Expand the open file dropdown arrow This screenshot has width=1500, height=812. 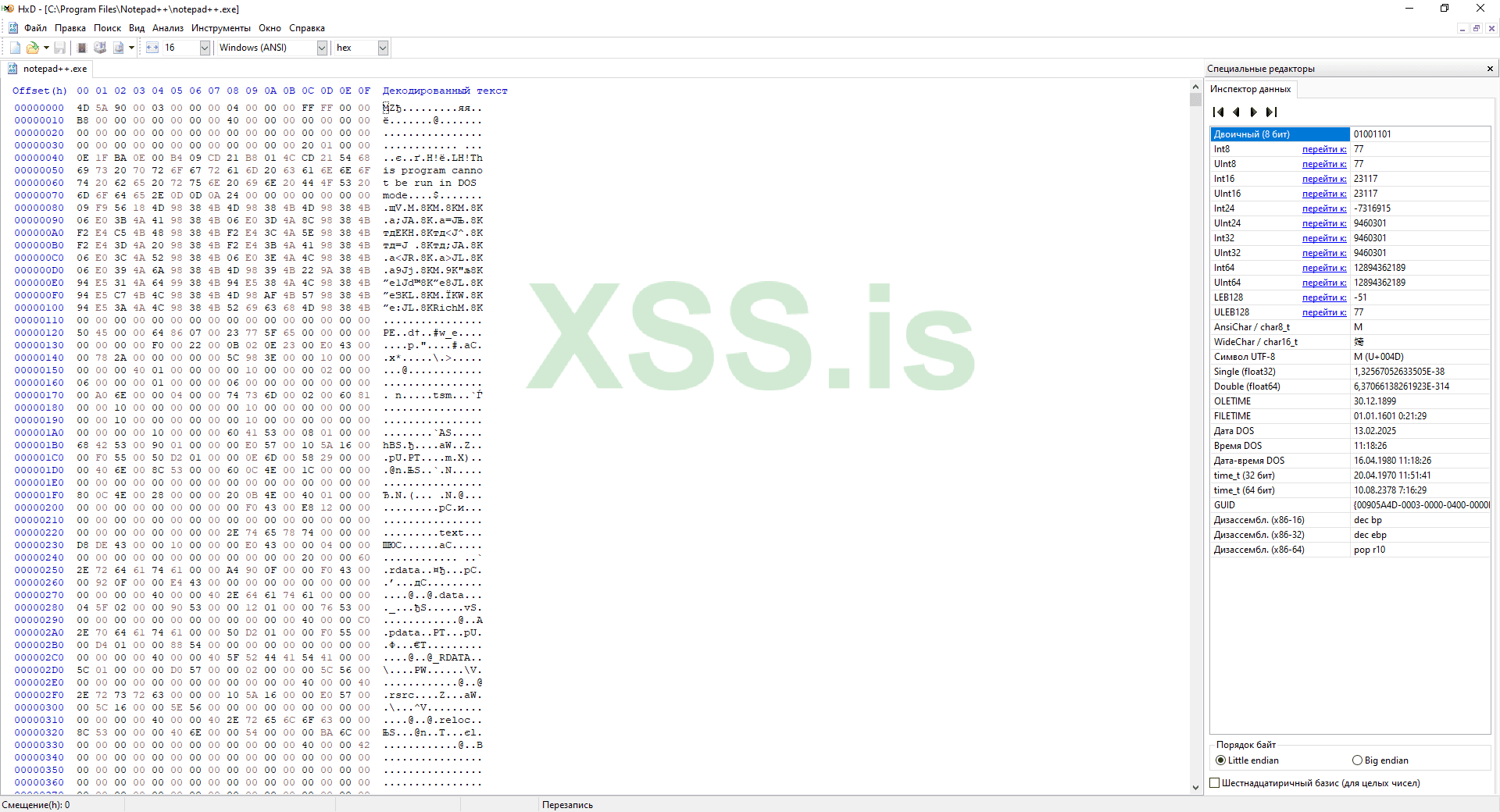(46, 48)
